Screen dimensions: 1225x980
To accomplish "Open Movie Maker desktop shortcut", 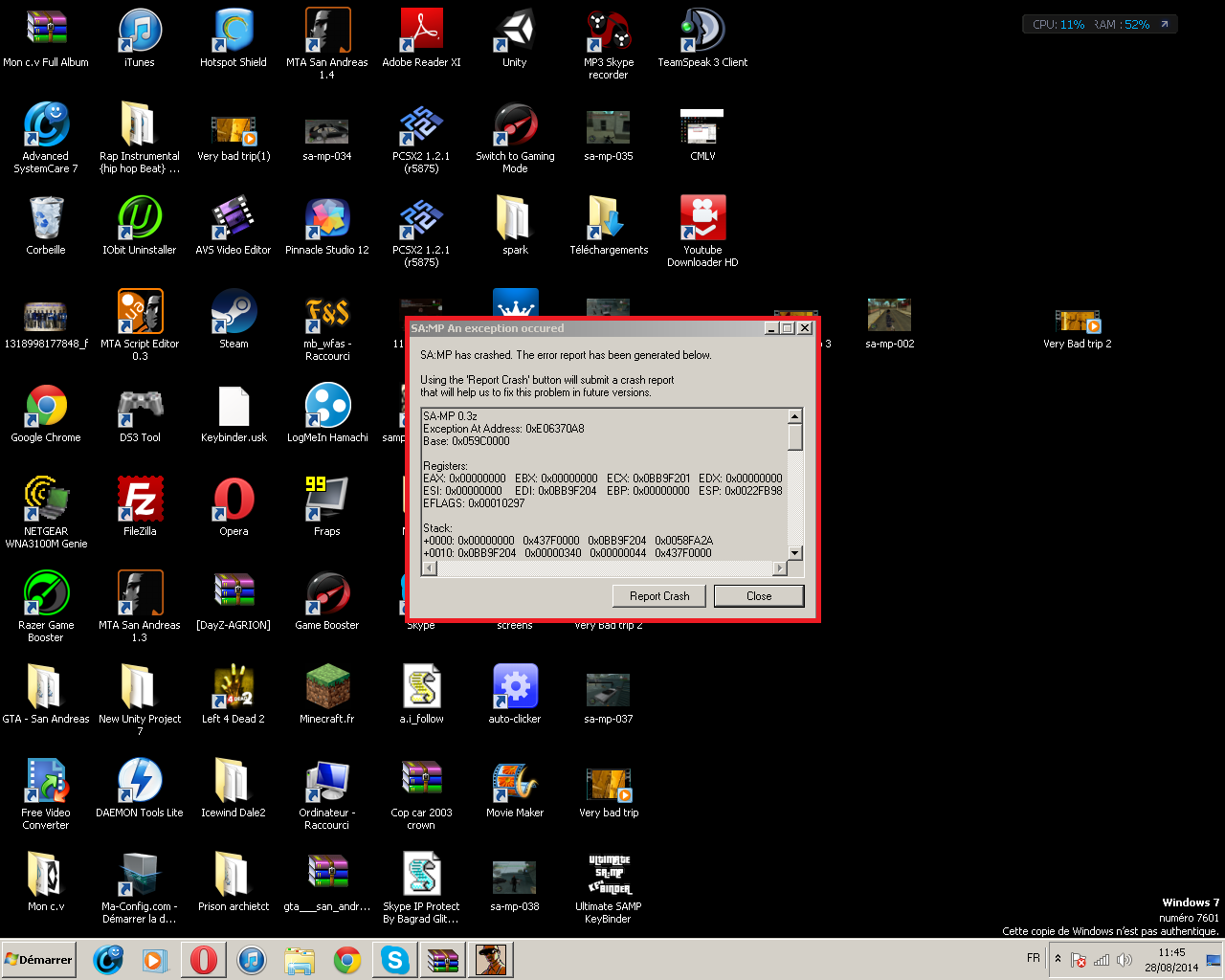I will coord(515,789).
